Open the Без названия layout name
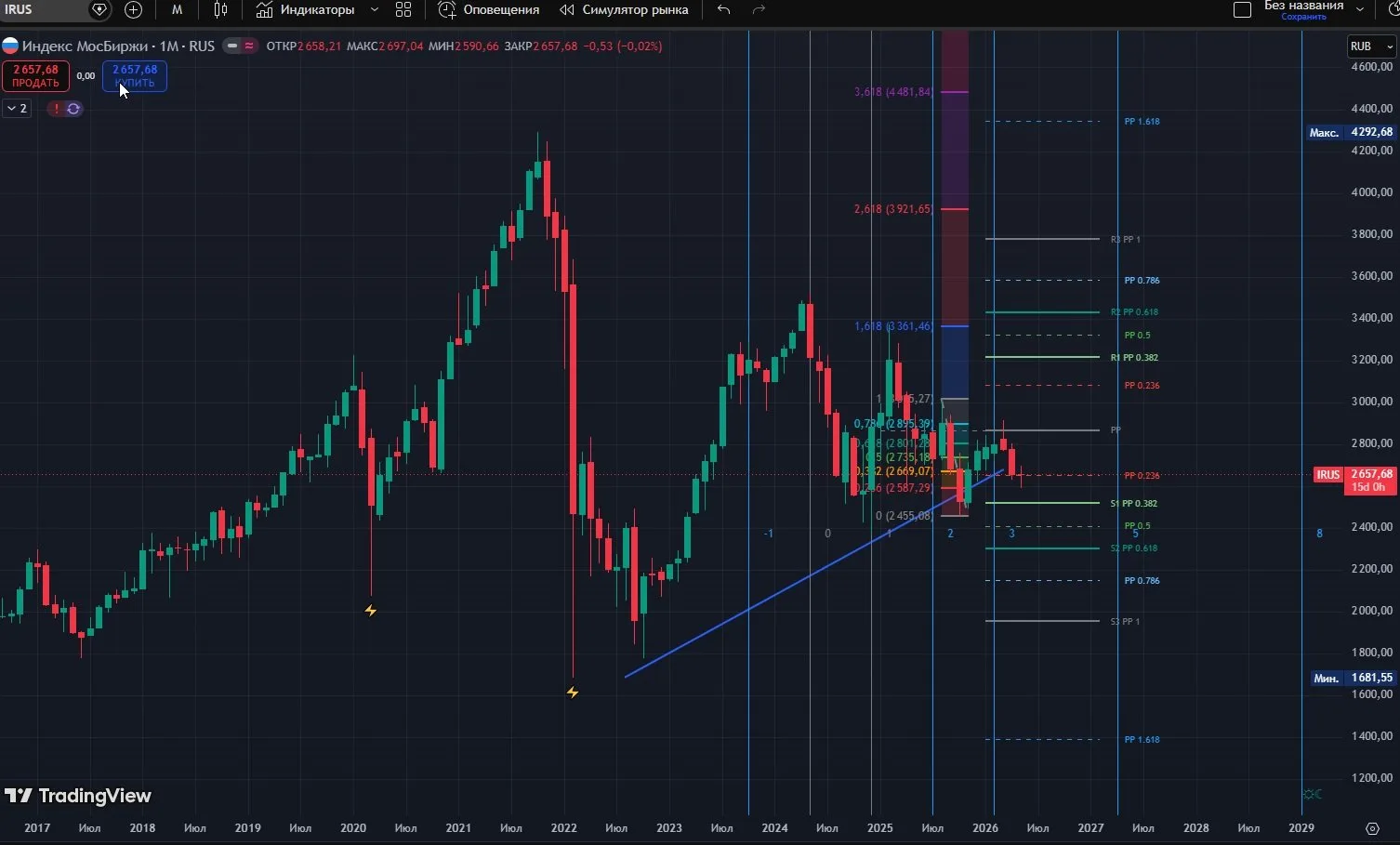 point(1303,6)
